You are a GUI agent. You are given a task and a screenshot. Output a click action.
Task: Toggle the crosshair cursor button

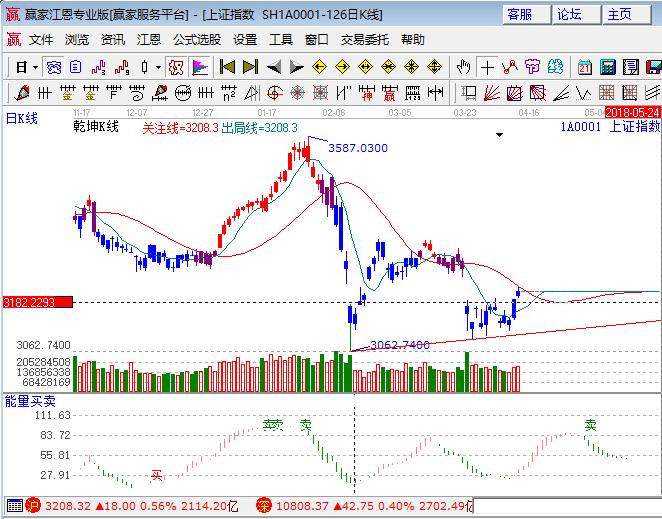click(x=487, y=67)
